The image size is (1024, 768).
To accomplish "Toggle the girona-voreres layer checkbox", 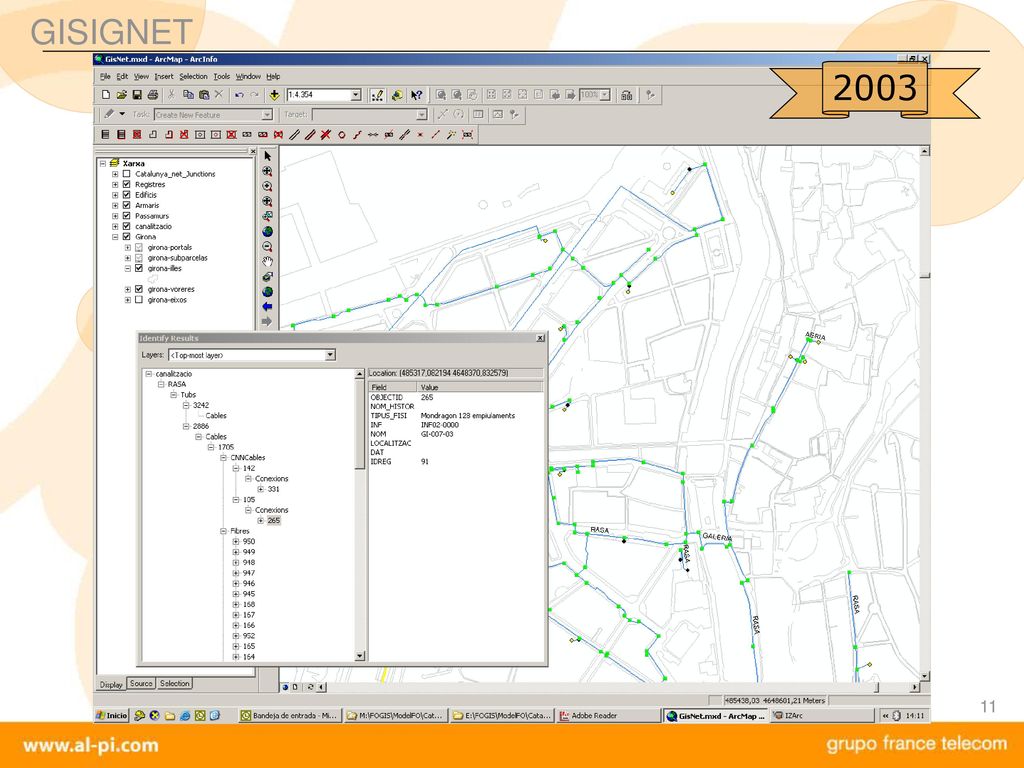I will [x=138, y=289].
